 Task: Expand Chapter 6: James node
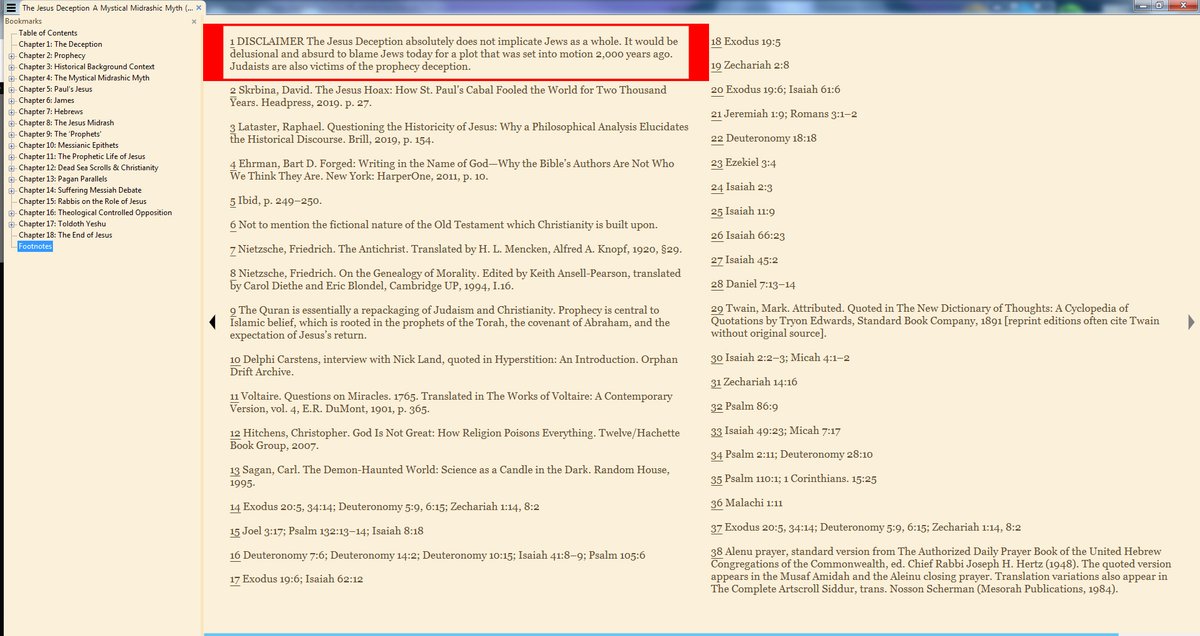pyautogui.click(x=12, y=100)
